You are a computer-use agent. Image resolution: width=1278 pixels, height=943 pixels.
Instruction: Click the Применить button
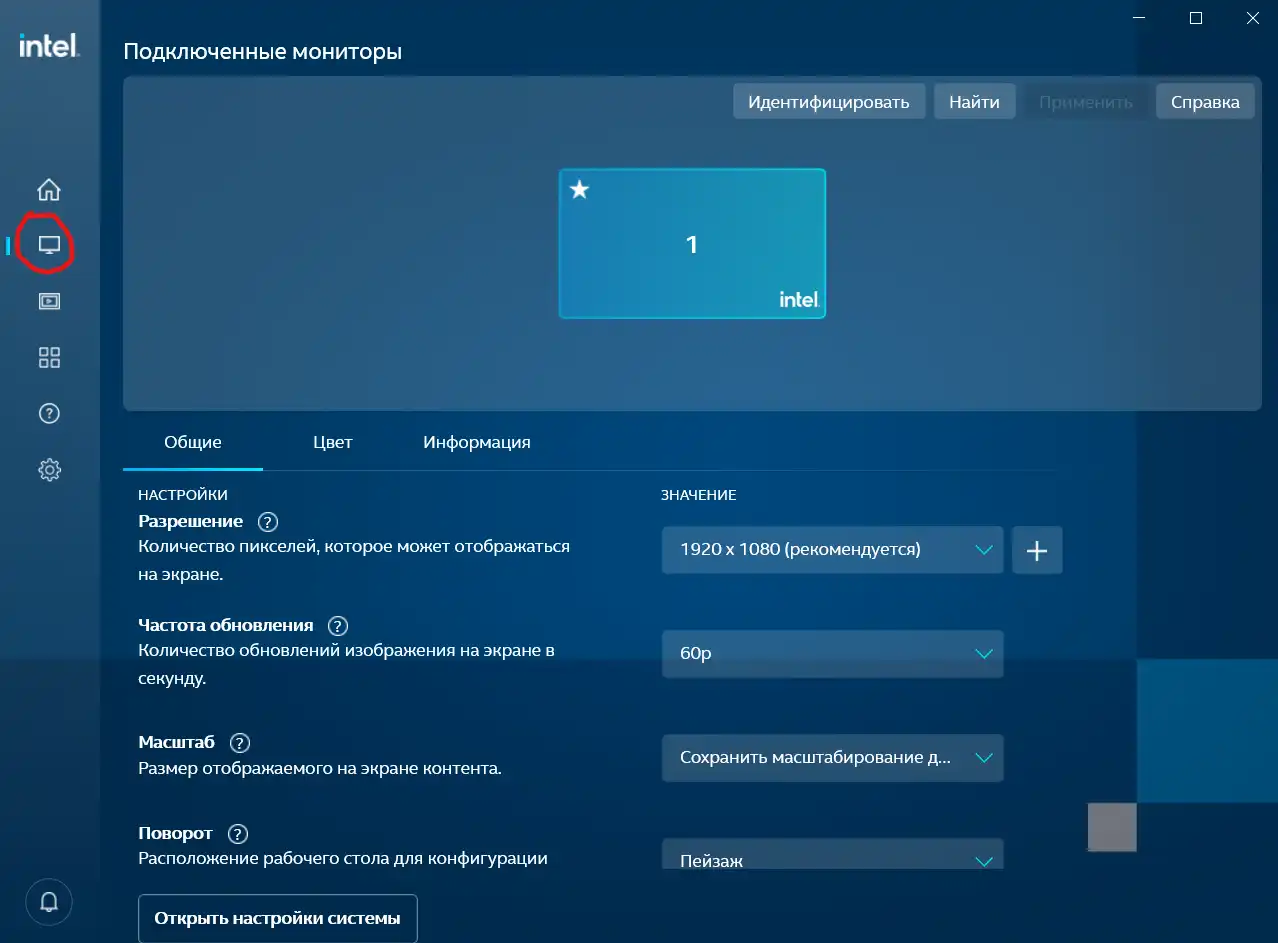click(x=1086, y=102)
